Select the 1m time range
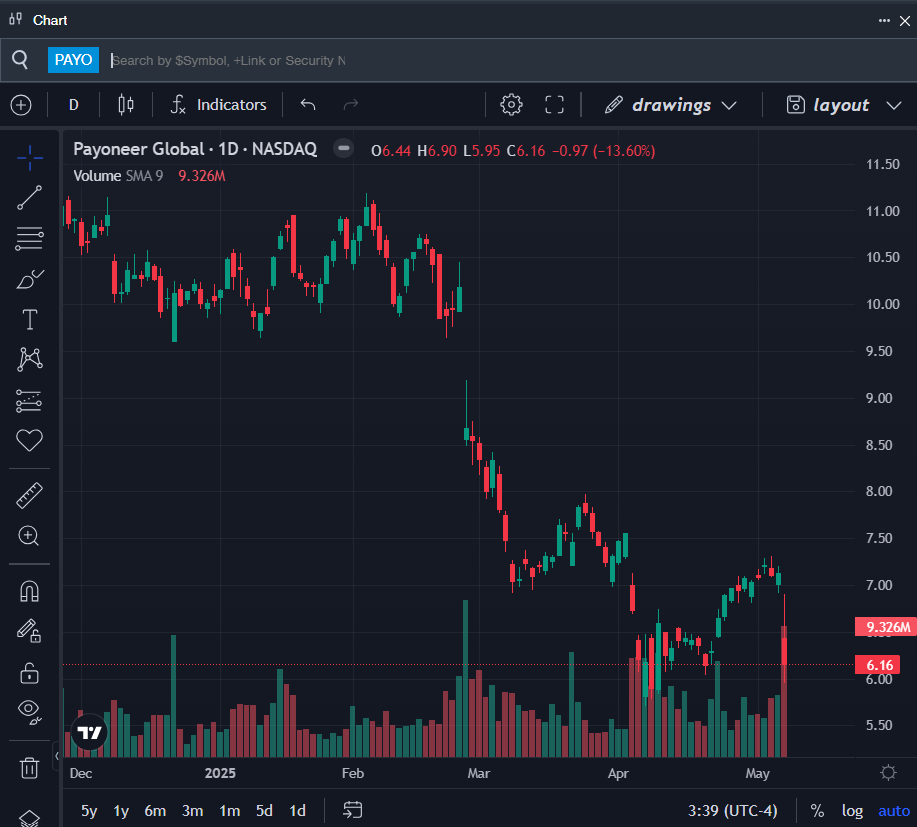Image resolution: width=917 pixels, height=827 pixels. (x=229, y=811)
